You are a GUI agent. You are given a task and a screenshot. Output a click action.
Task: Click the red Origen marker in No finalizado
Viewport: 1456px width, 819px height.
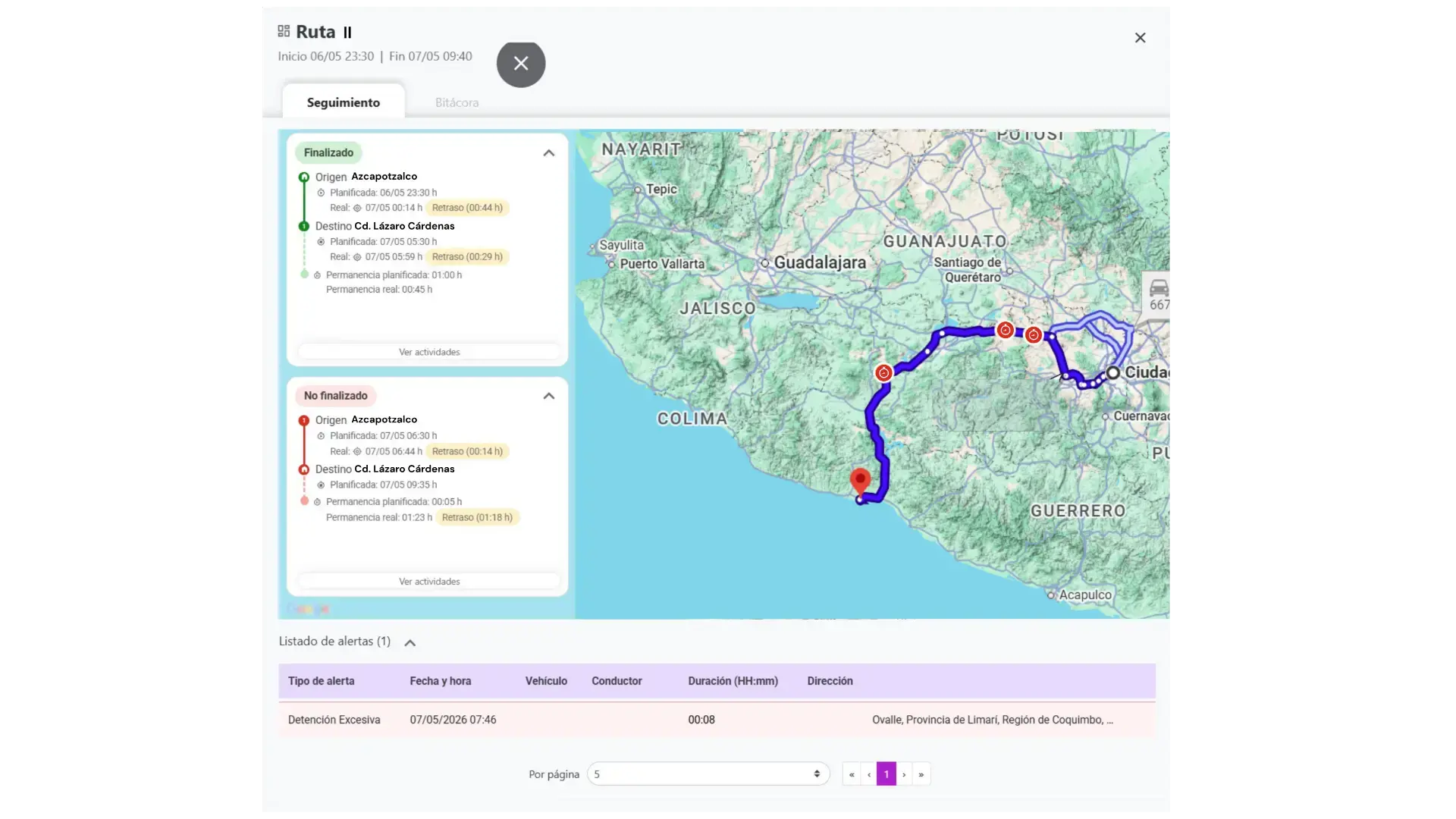304,420
